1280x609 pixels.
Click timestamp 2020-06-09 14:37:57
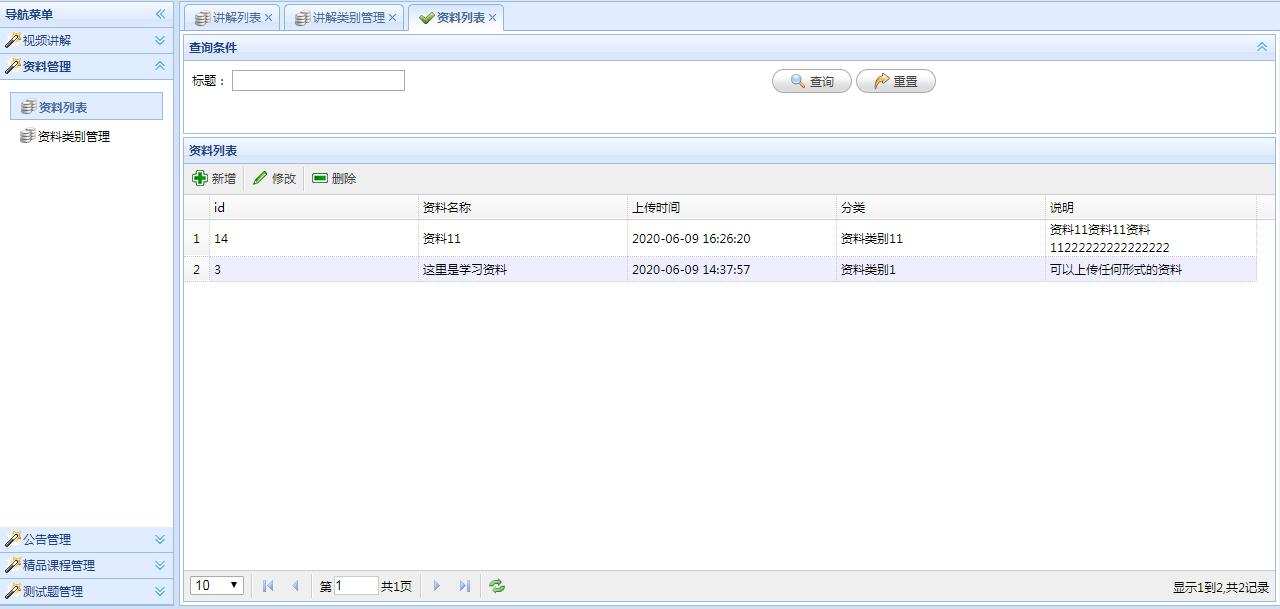point(691,270)
